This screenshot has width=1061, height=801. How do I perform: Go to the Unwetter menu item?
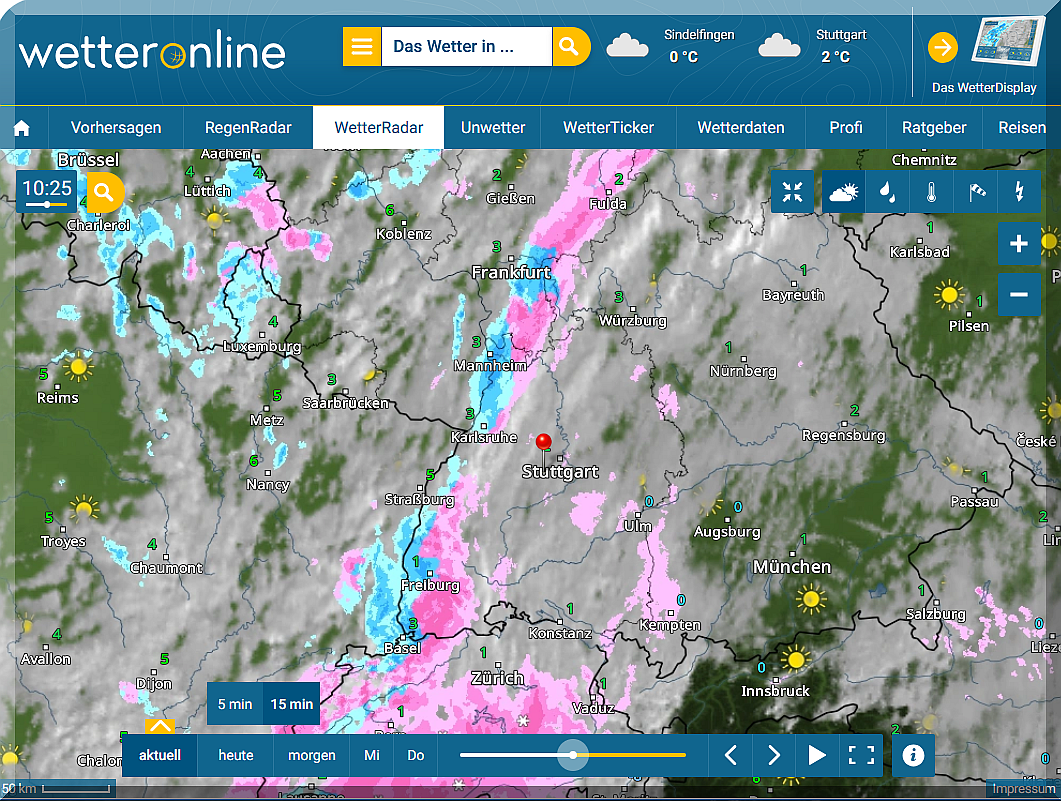[493, 128]
